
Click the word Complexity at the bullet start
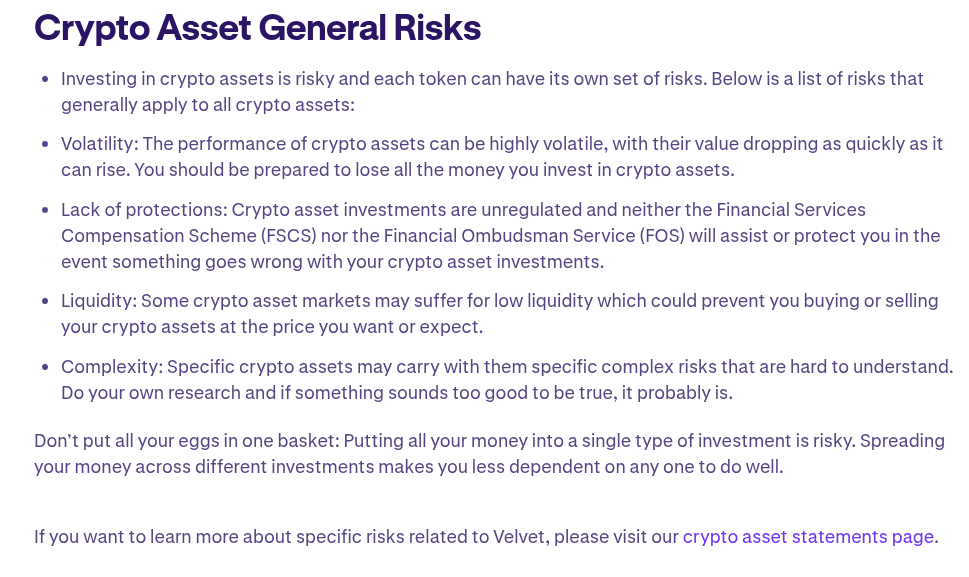tap(110, 367)
